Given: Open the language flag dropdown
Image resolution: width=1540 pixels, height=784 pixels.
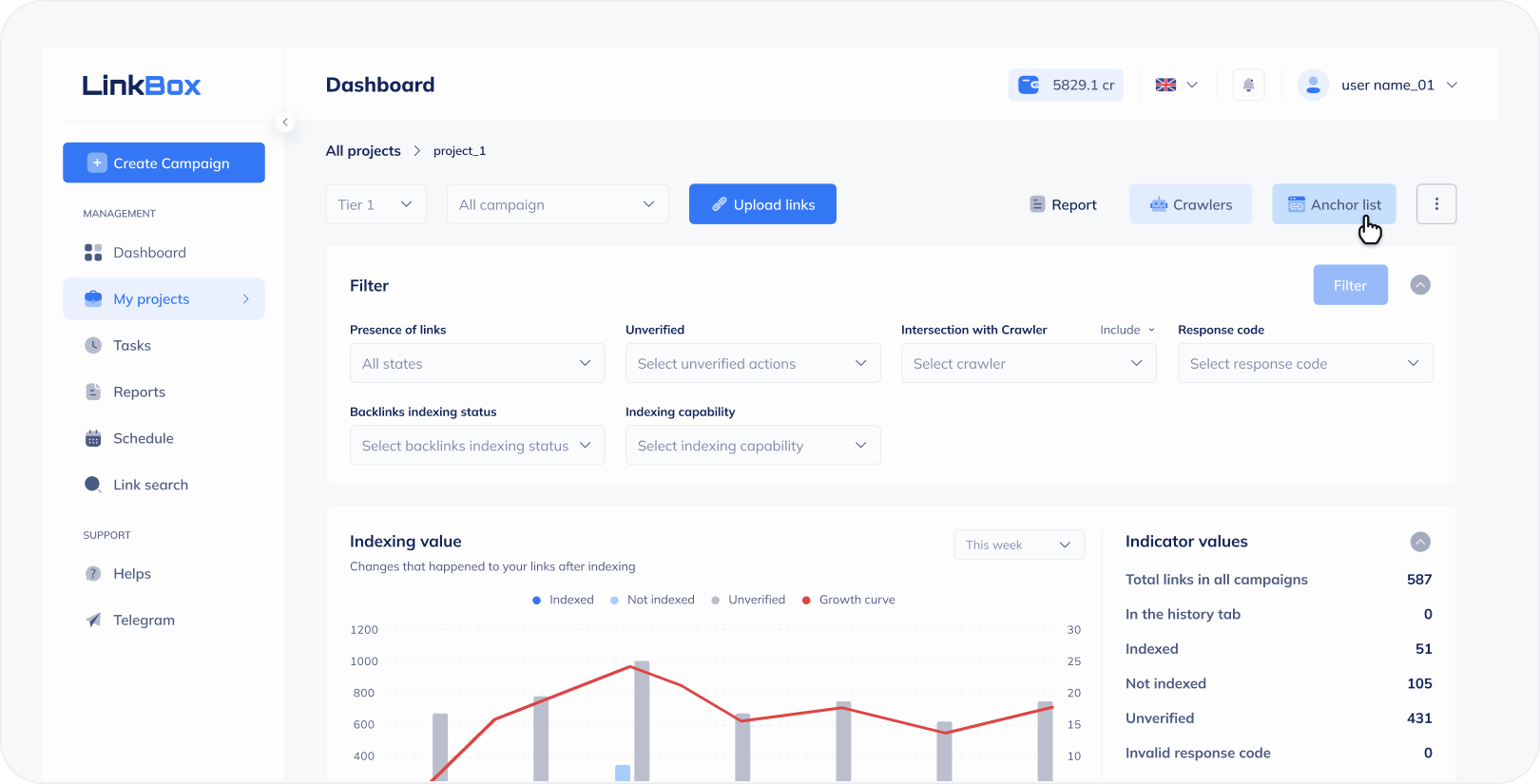Looking at the screenshot, I should pyautogui.click(x=1177, y=85).
